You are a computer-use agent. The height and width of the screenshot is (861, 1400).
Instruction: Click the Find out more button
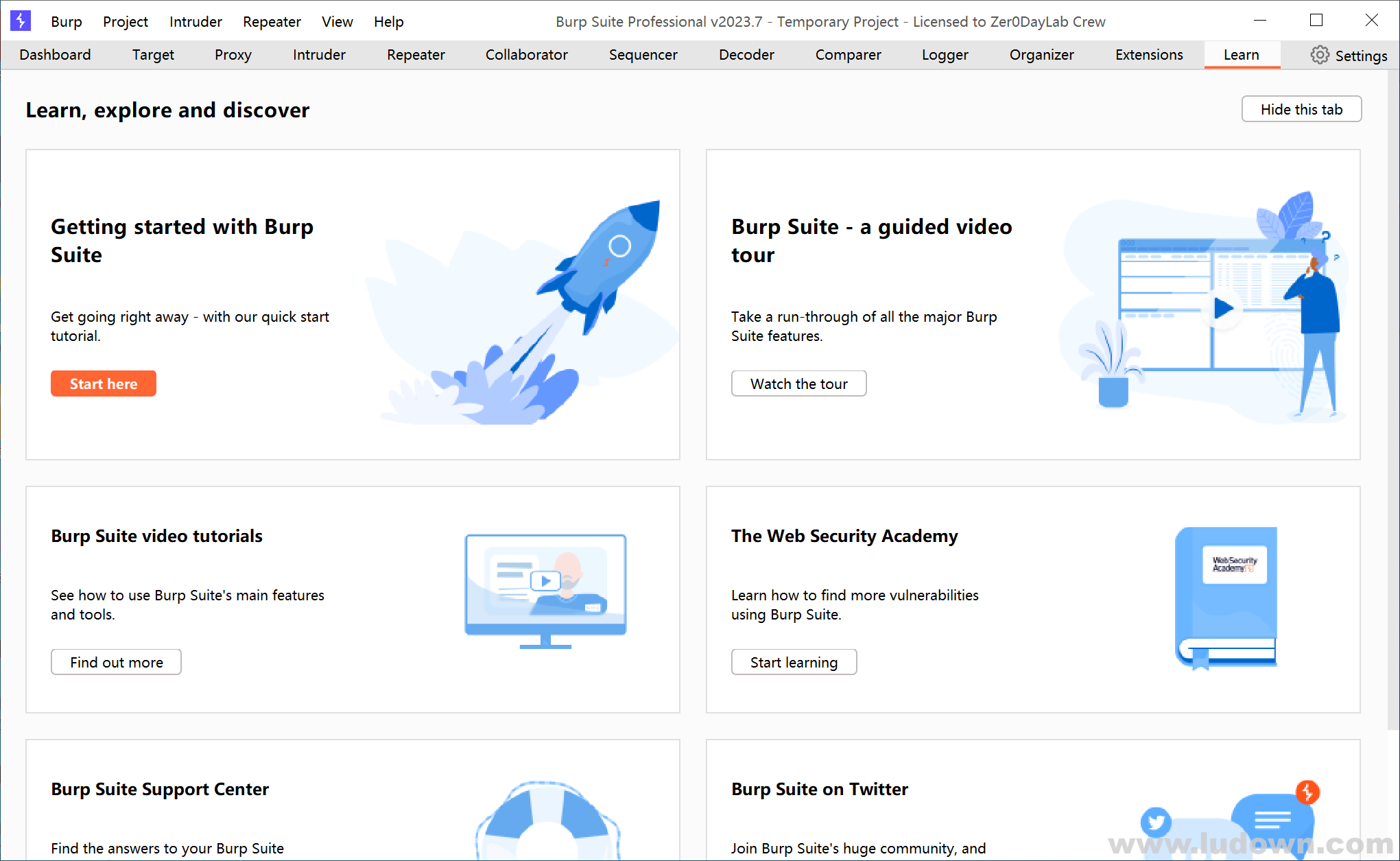click(116, 662)
